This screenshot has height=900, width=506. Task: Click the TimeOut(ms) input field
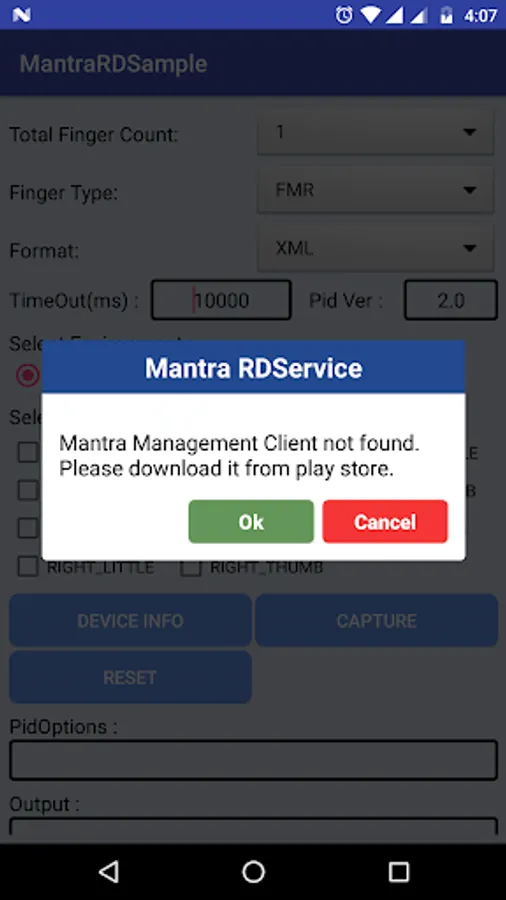[x=221, y=300]
